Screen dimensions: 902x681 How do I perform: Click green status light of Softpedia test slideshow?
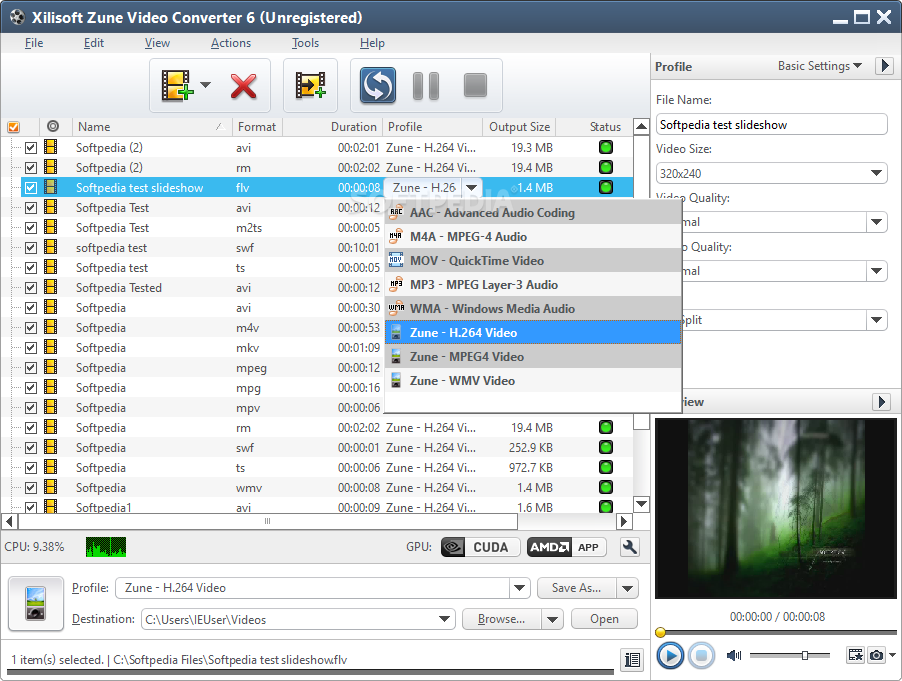(x=606, y=187)
